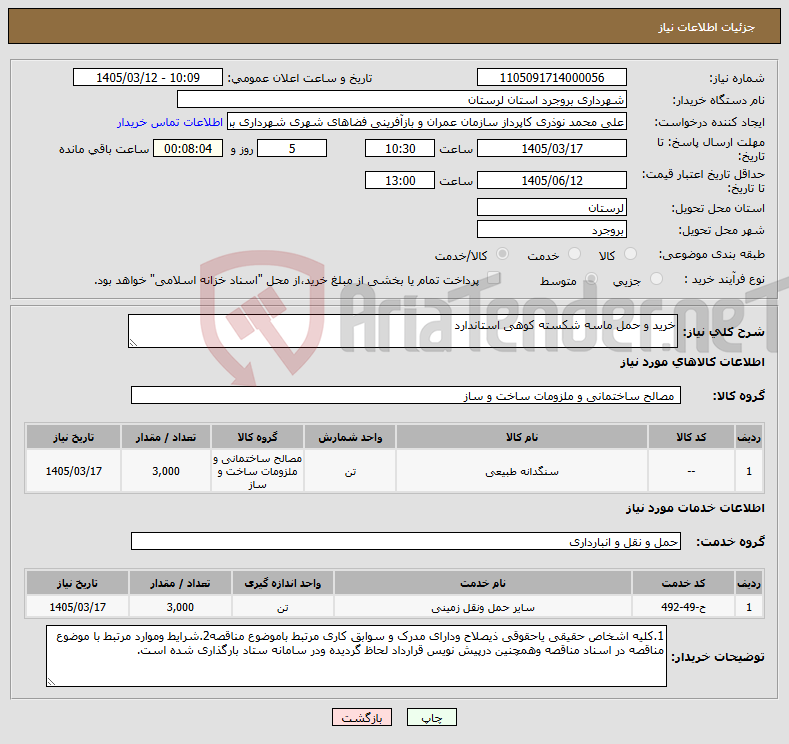Click the چاپ (print) button

pyautogui.click(x=431, y=717)
